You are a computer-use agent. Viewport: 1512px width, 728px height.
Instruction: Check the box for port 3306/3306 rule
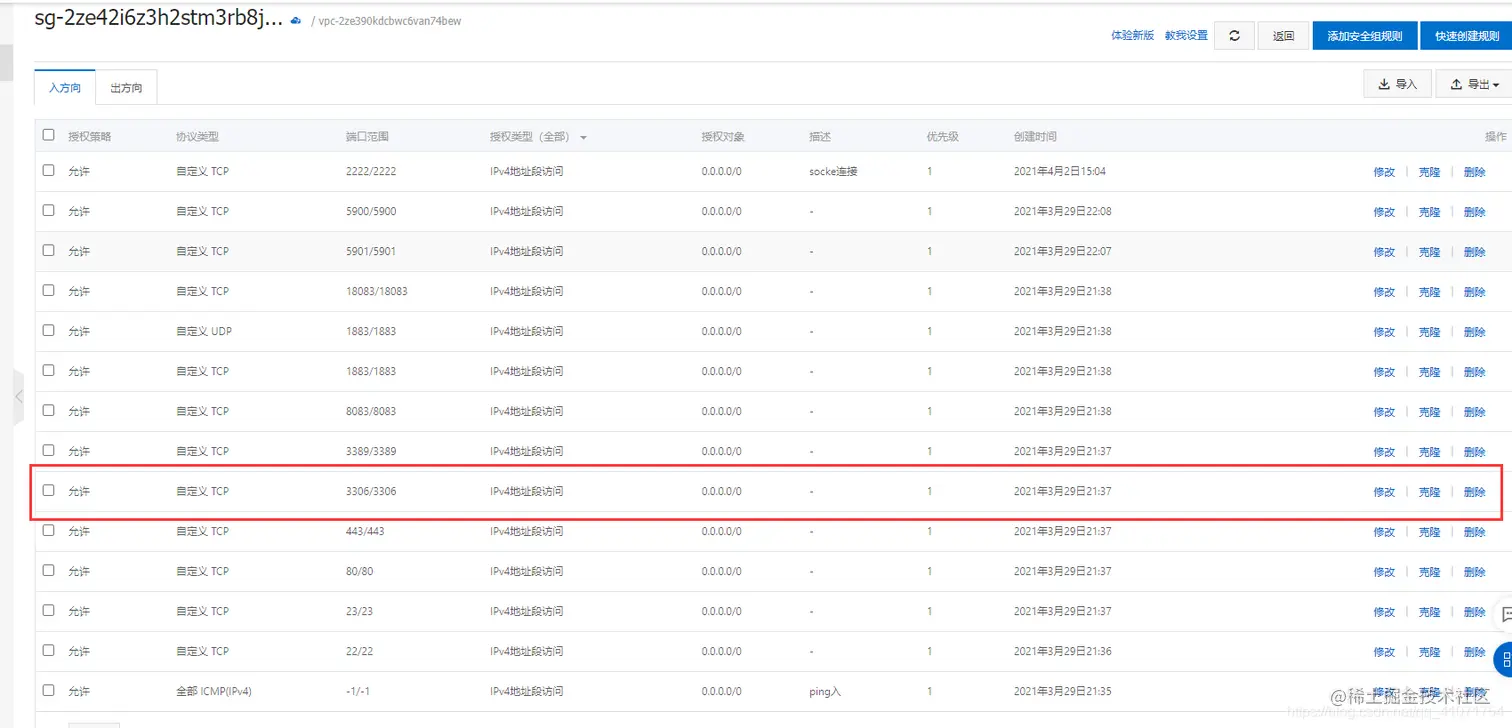(x=48, y=490)
